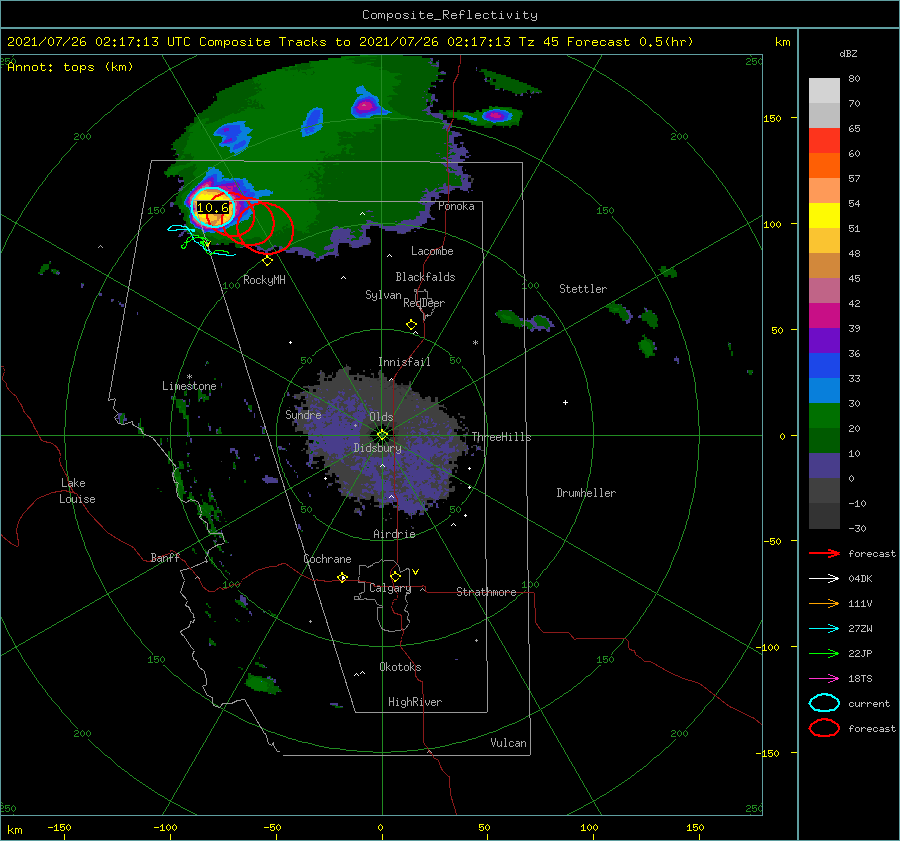Click the green 22JP arrow legend icon
The image size is (900, 841).
[824, 653]
